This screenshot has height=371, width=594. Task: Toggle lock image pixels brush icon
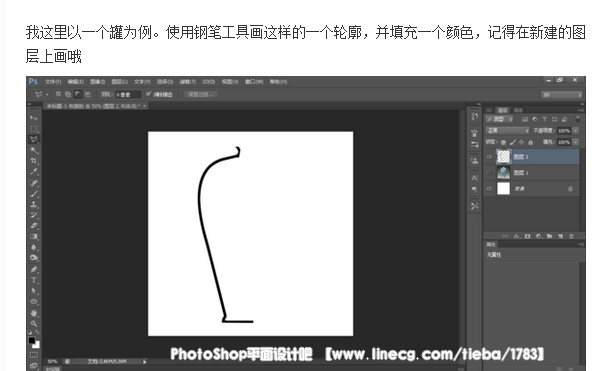[513, 142]
